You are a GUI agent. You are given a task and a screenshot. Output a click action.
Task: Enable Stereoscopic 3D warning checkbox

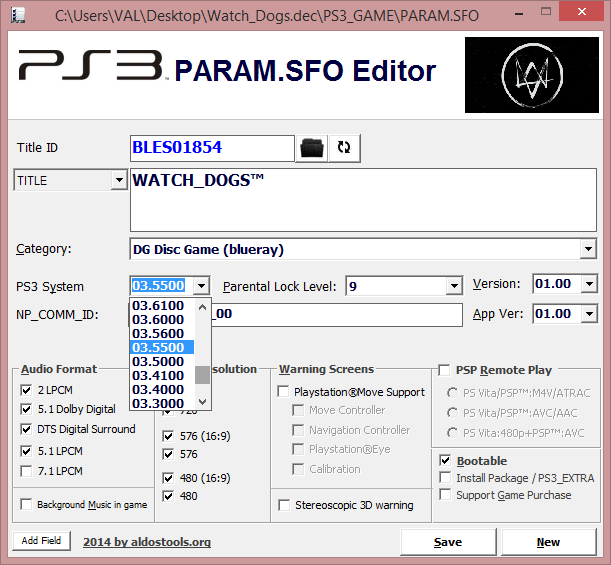[284, 505]
